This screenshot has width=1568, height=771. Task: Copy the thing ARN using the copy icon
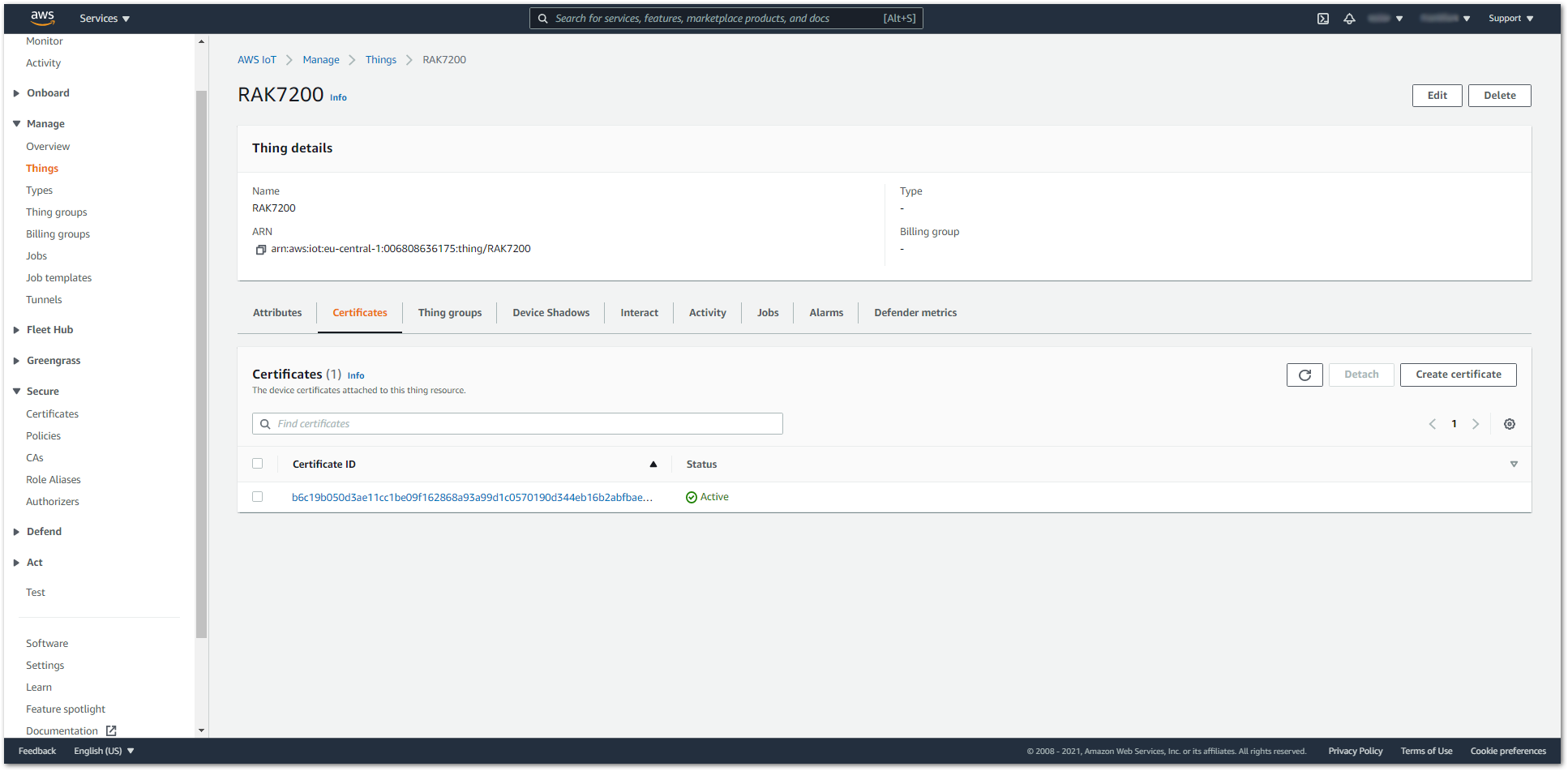coord(261,249)
